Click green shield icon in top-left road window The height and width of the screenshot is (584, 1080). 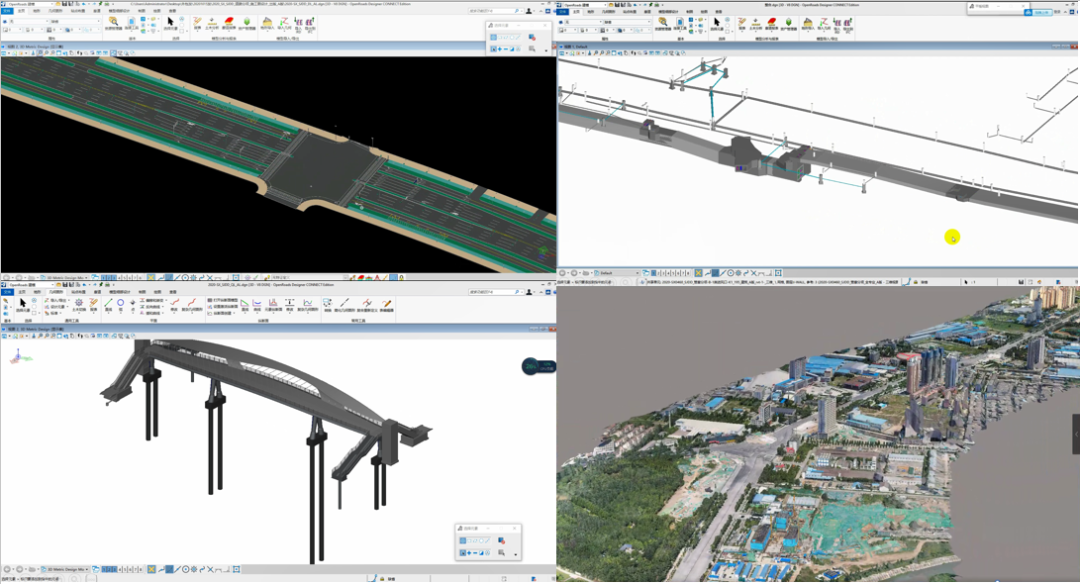pyautogui.click(x=247, y=21)
